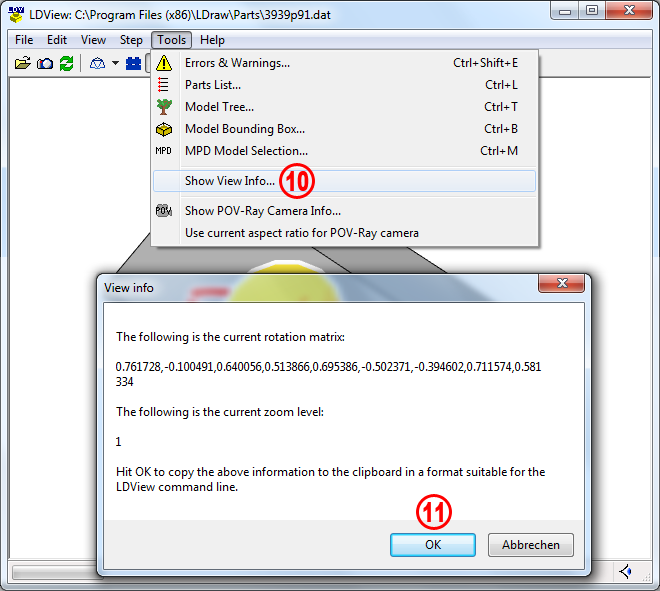Maximize the LDView window
This screenshot has height=591, width=660.
click(x=592, y=10)
